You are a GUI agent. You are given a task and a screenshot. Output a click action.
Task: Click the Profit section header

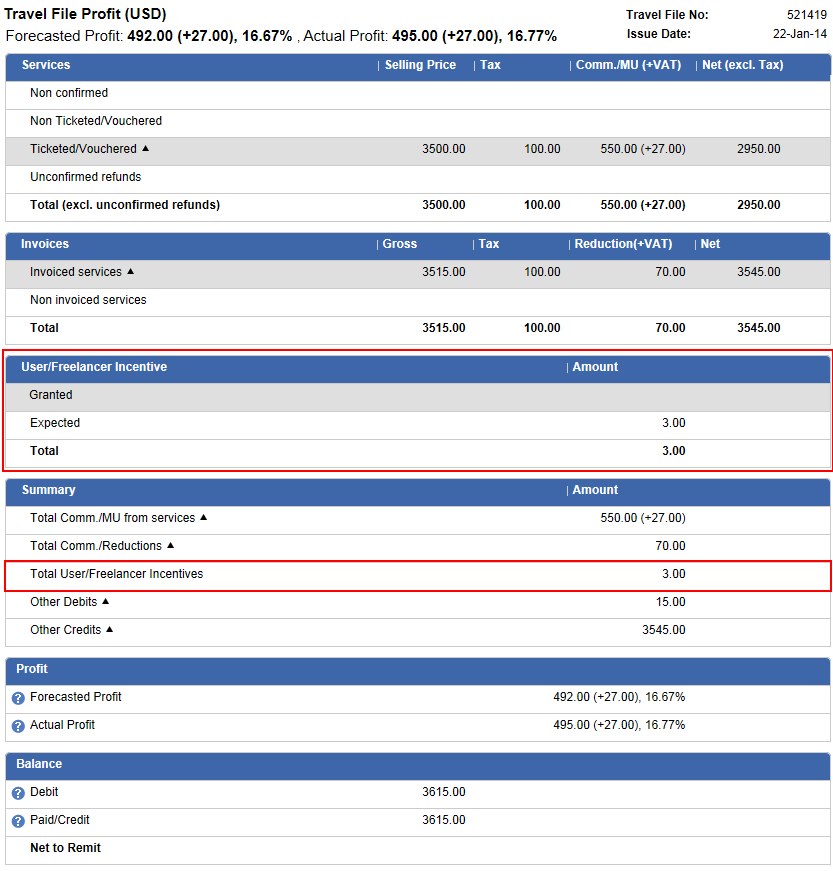tap(32, 669)
